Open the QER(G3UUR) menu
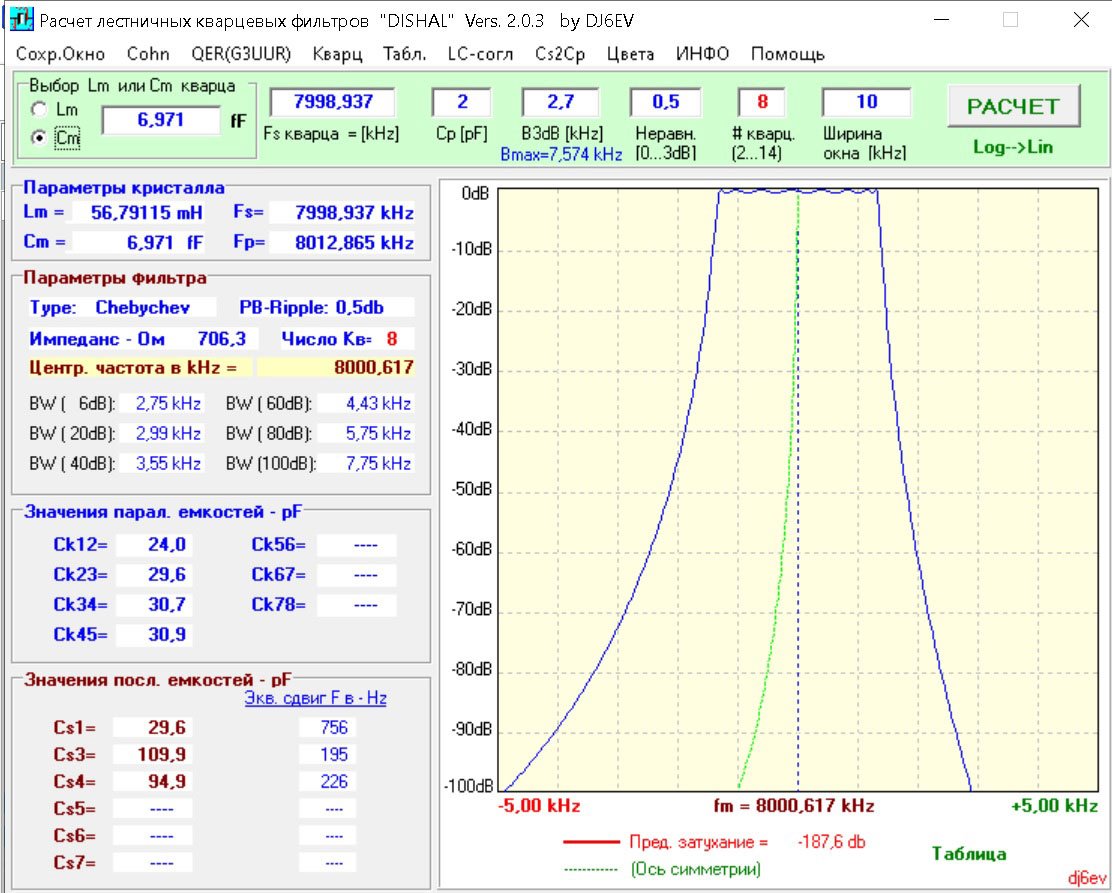1112x893 pixels. [240, 54]
